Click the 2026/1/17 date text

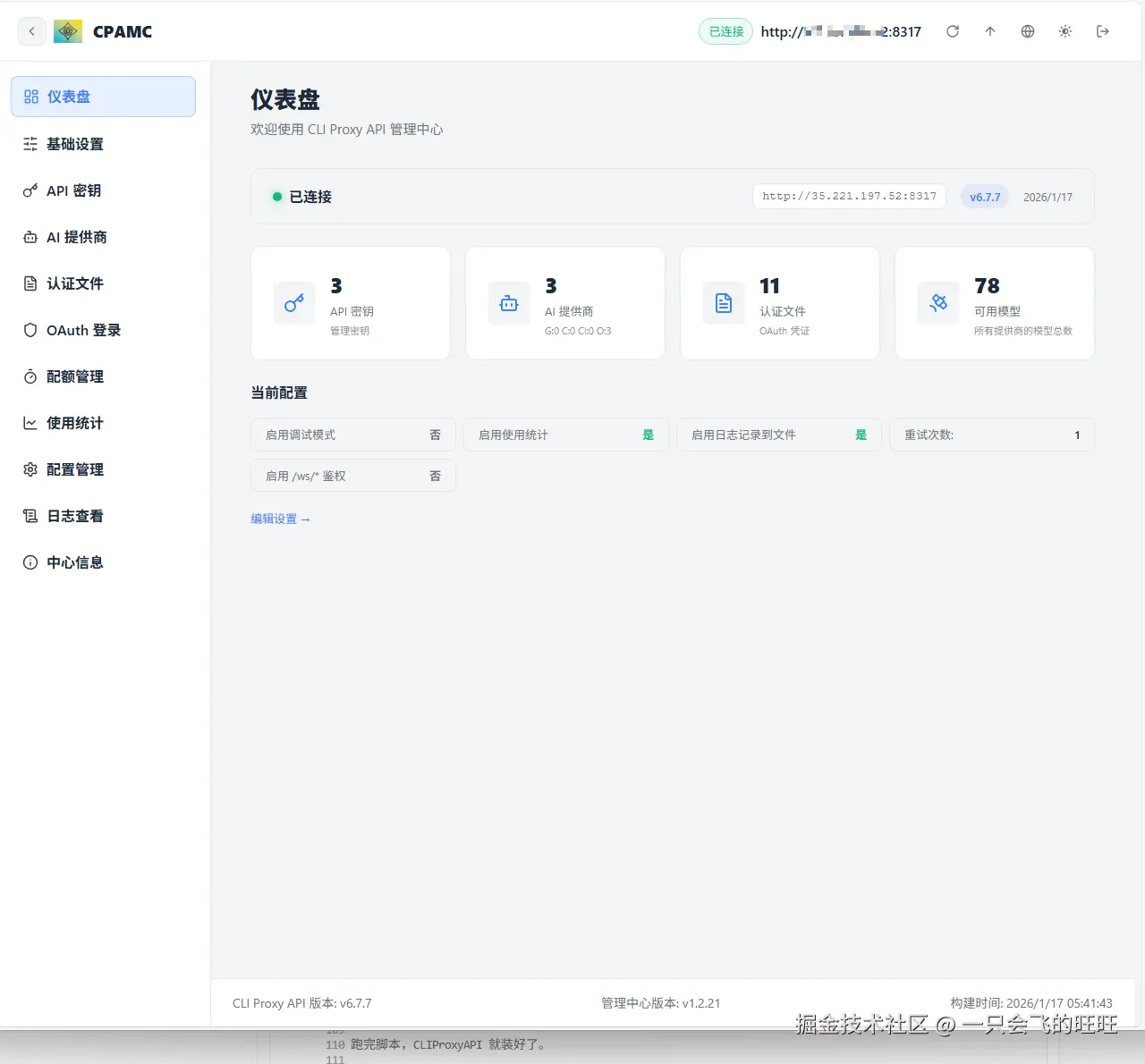coord(1047,197)
